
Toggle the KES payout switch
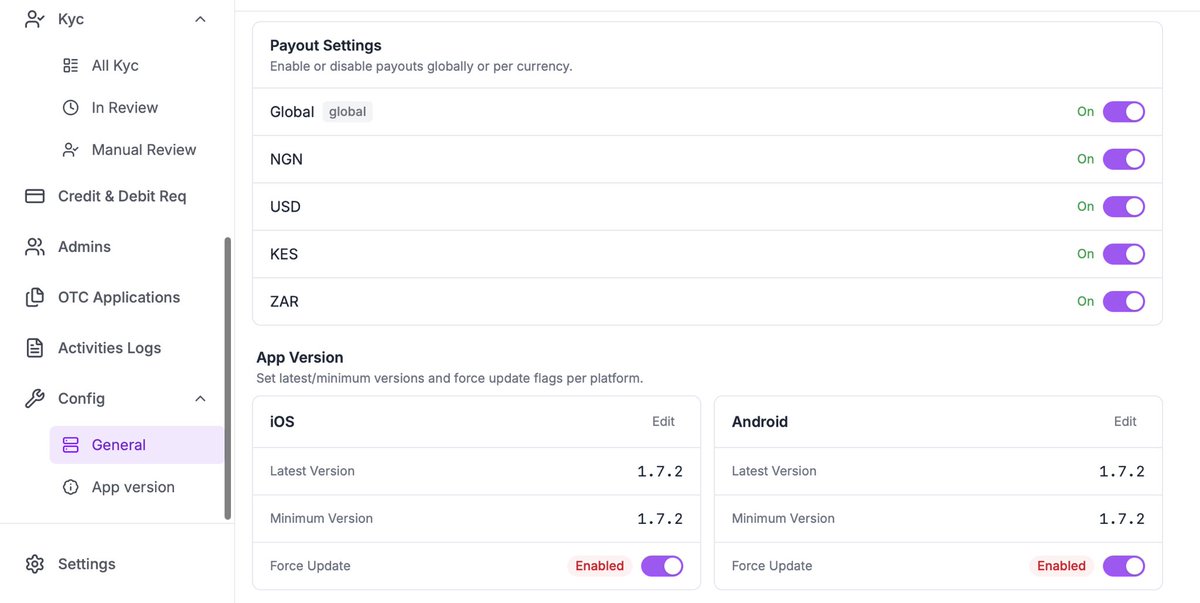coord(1124,254)
